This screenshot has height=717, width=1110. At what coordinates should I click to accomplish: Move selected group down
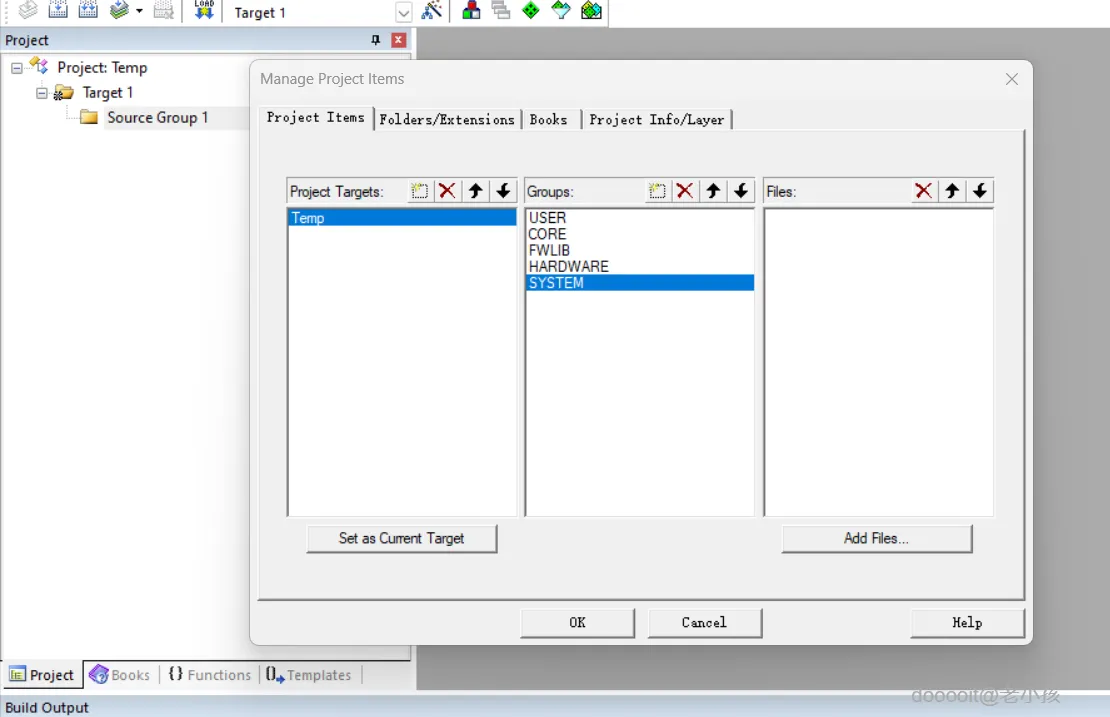click(x=740, y=191)
